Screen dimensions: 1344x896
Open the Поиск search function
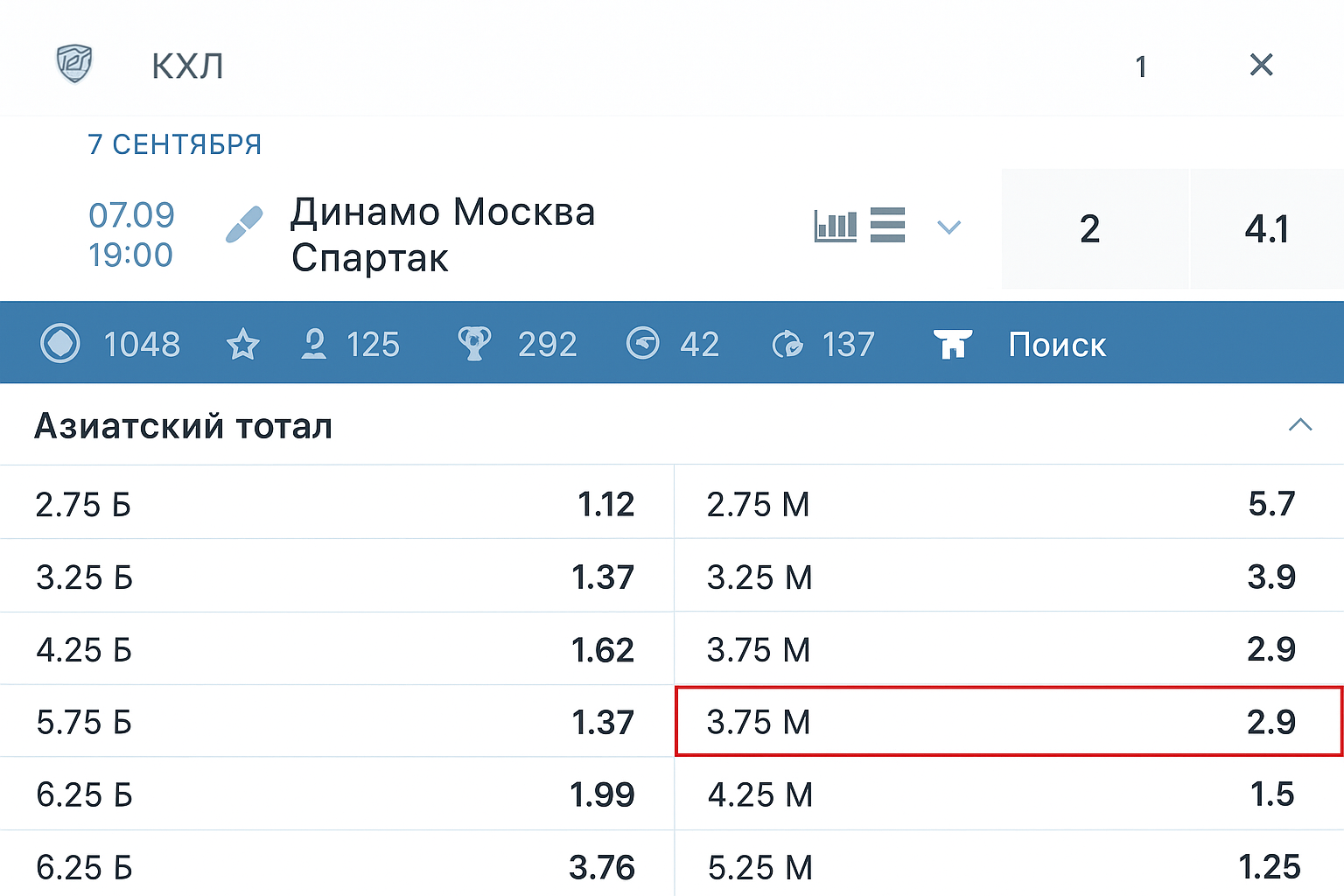pyautogui.click(x=1056, y=344)
